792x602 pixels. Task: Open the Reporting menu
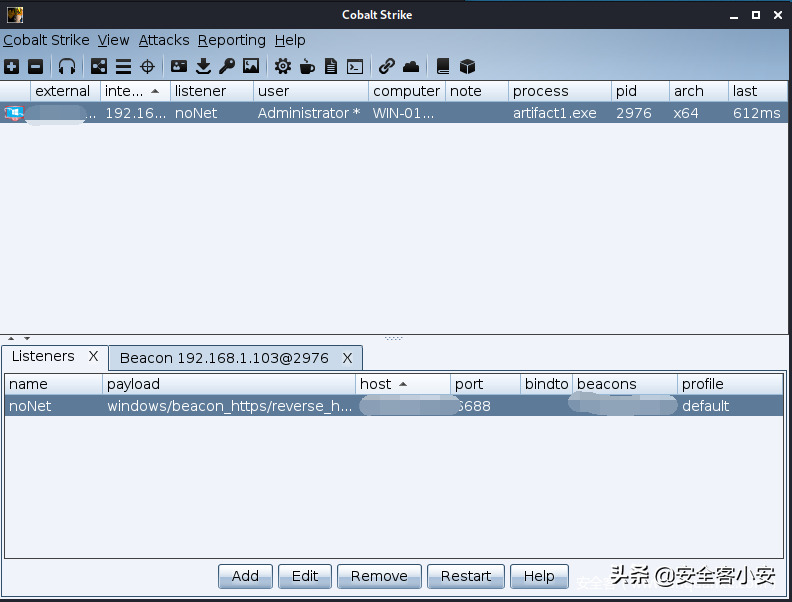pyautogui.click(x=232, y=40)
